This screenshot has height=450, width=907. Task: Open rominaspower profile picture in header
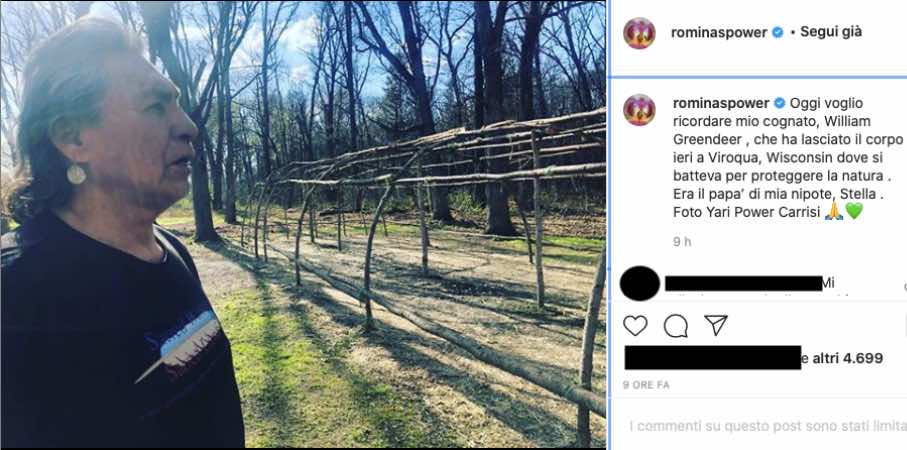point(639,33)
